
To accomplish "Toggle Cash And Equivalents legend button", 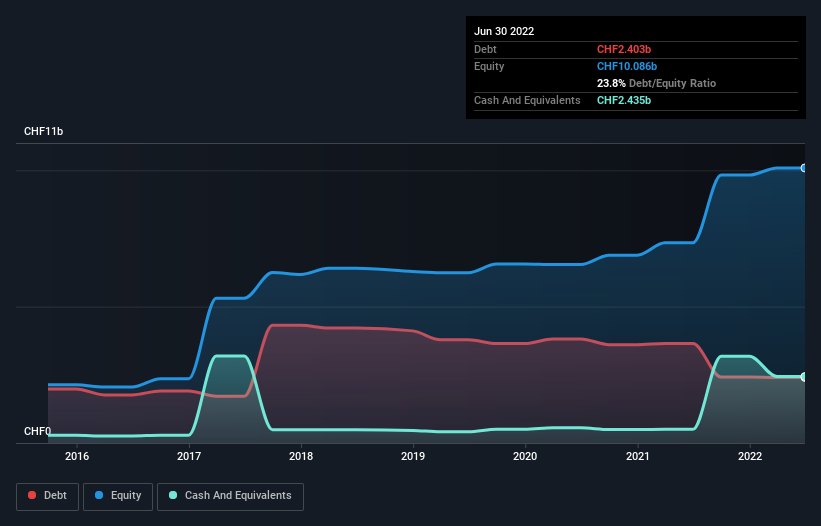I will click(x=230, y=496).
